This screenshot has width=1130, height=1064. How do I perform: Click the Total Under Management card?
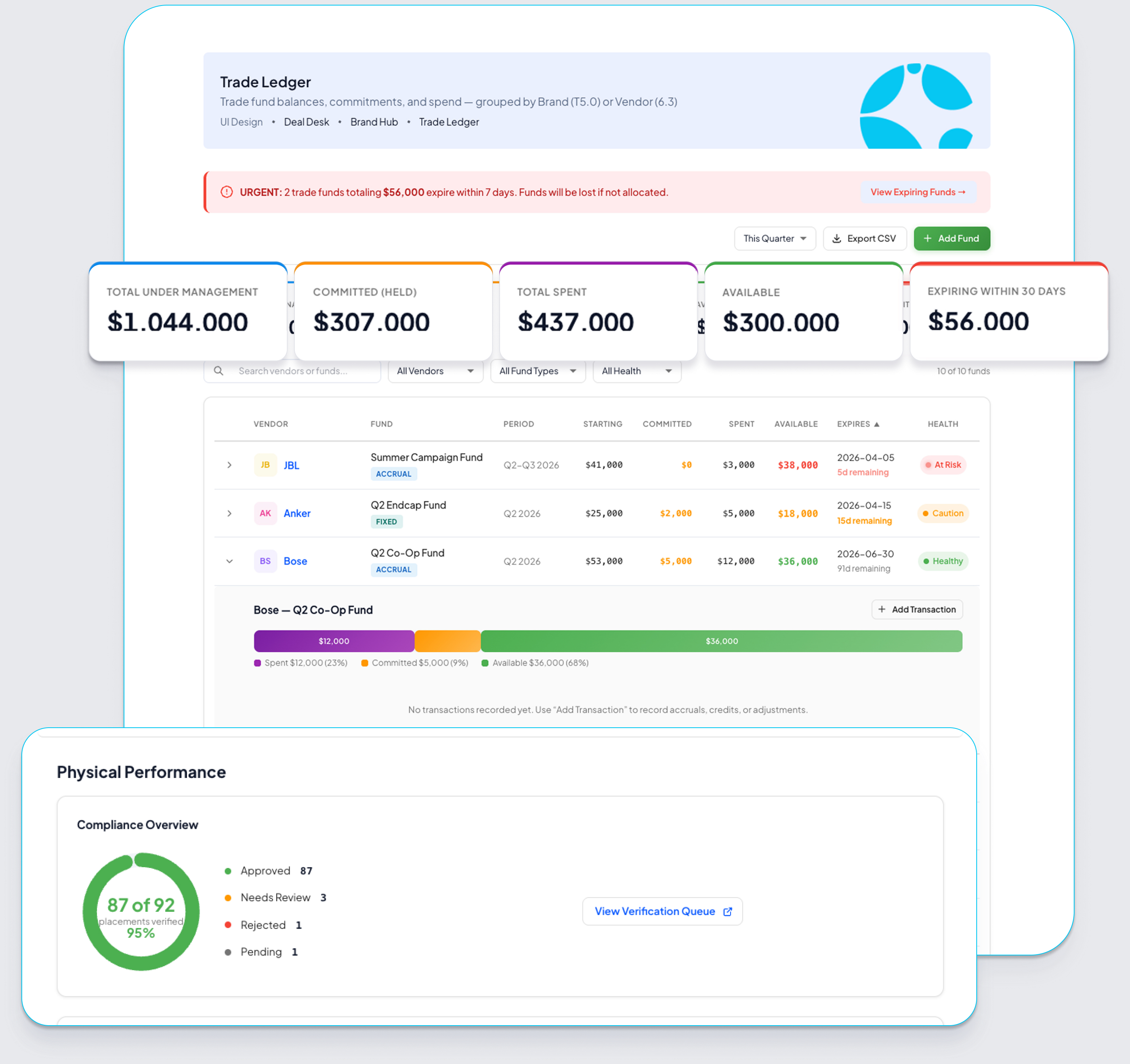[188, 312]
